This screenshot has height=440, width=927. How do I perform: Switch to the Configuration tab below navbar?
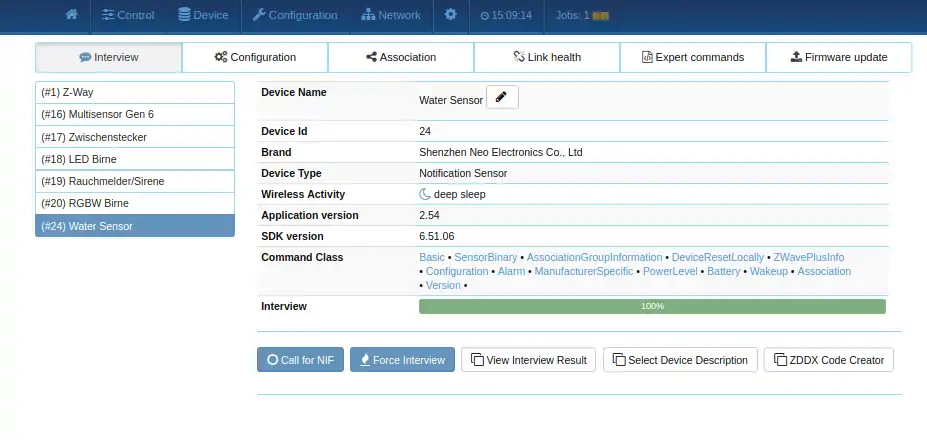255,57
